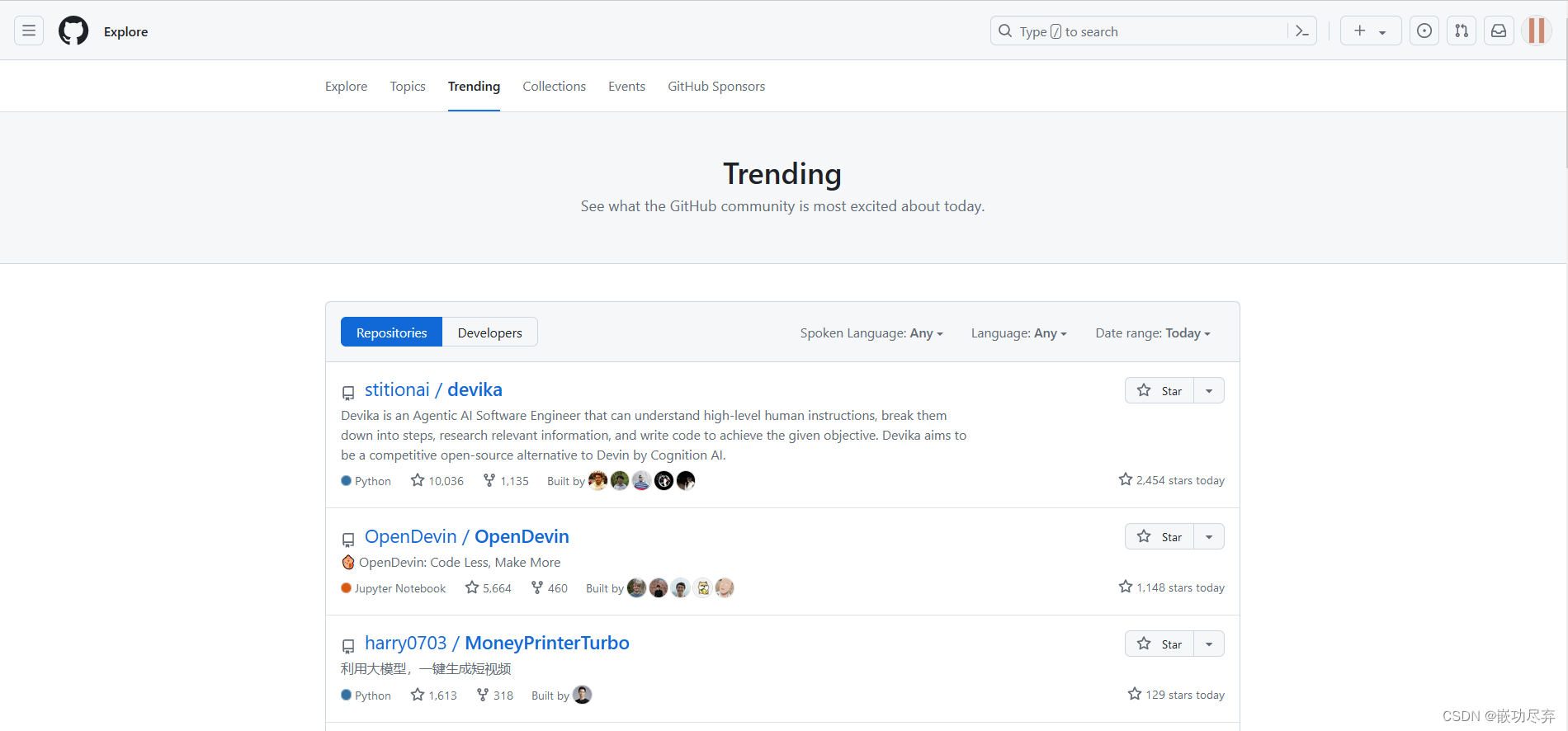Viewport: 1568px width, 731px height.
Task: Click last contributor avatar for OpenDevin
Action: pyautogui.click(x=725, y=587)
